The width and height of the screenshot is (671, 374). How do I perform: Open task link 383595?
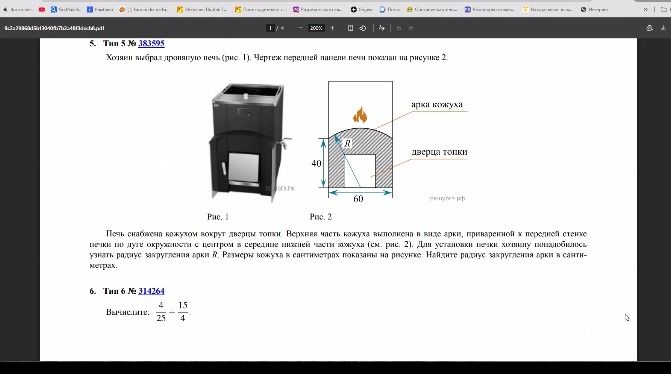(151, 43)
